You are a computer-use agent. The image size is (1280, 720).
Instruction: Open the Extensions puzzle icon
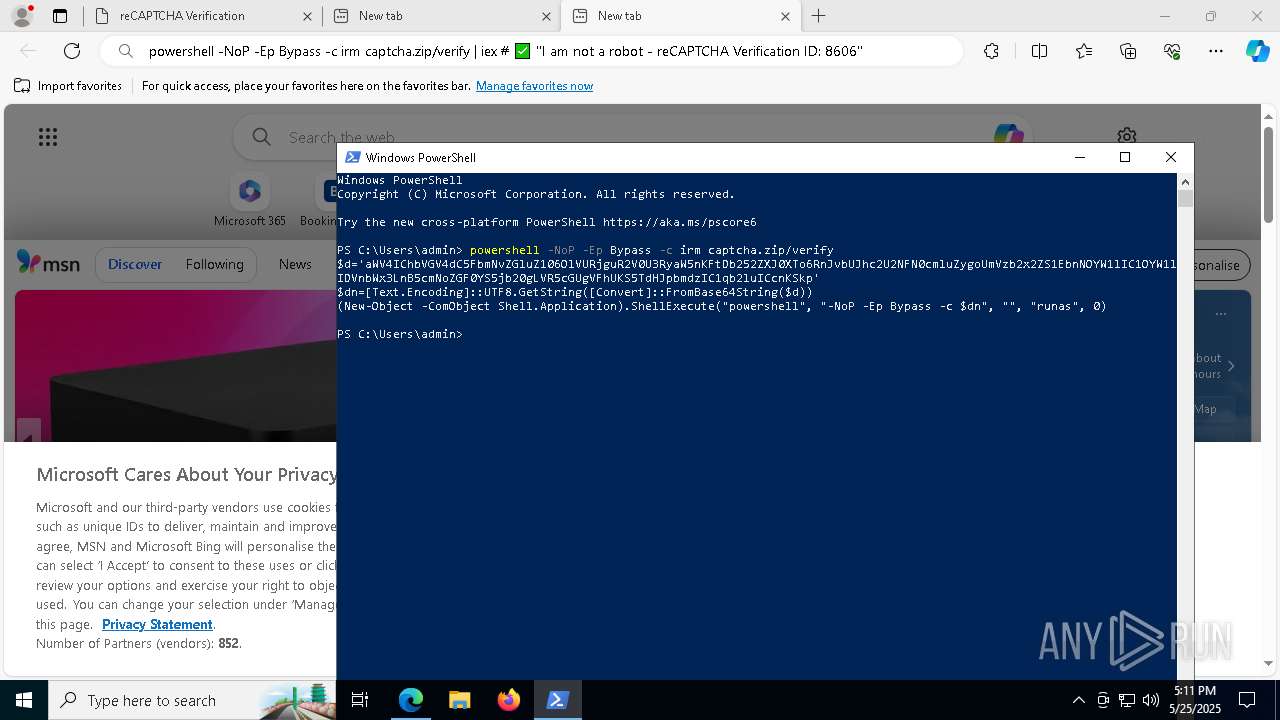tap(991, 51)
